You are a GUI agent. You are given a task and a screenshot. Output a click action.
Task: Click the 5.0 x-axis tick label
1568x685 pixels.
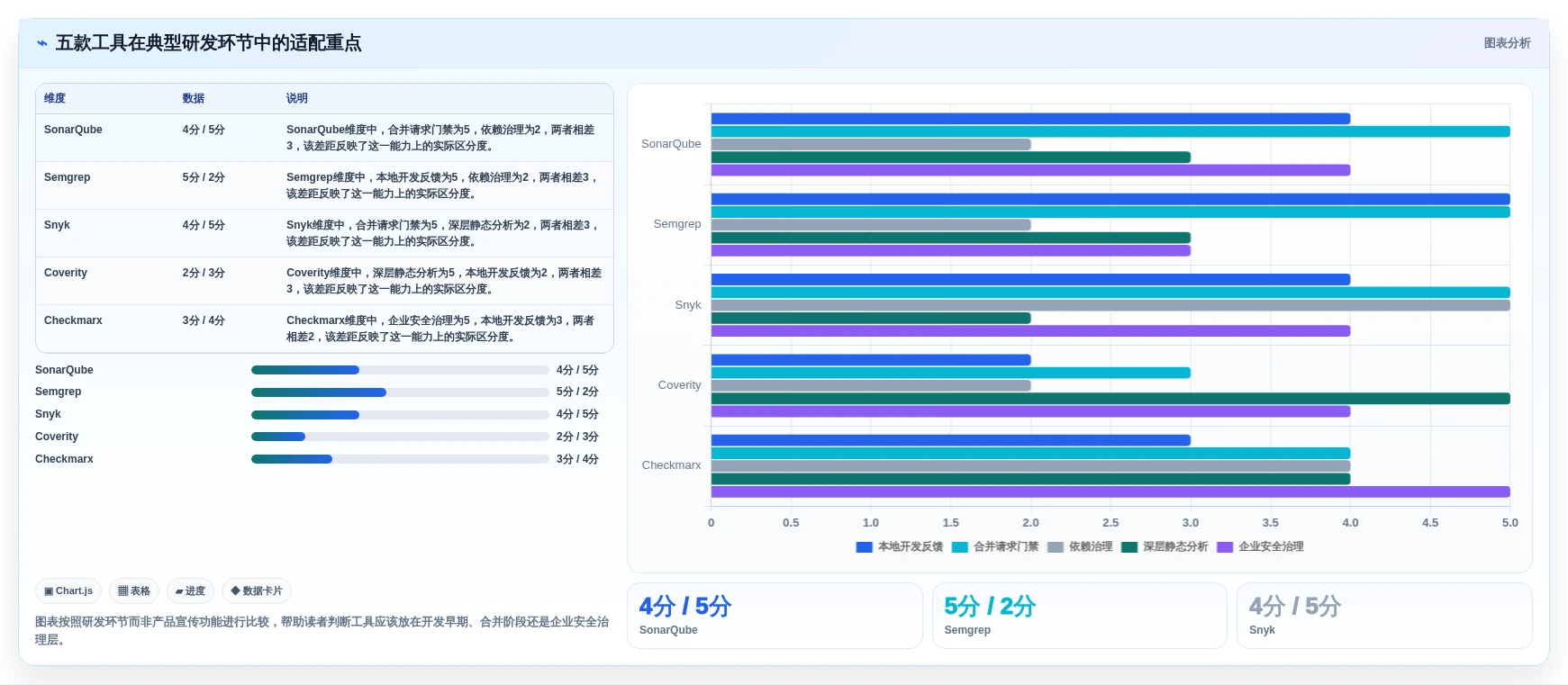tap(1509, 523)
